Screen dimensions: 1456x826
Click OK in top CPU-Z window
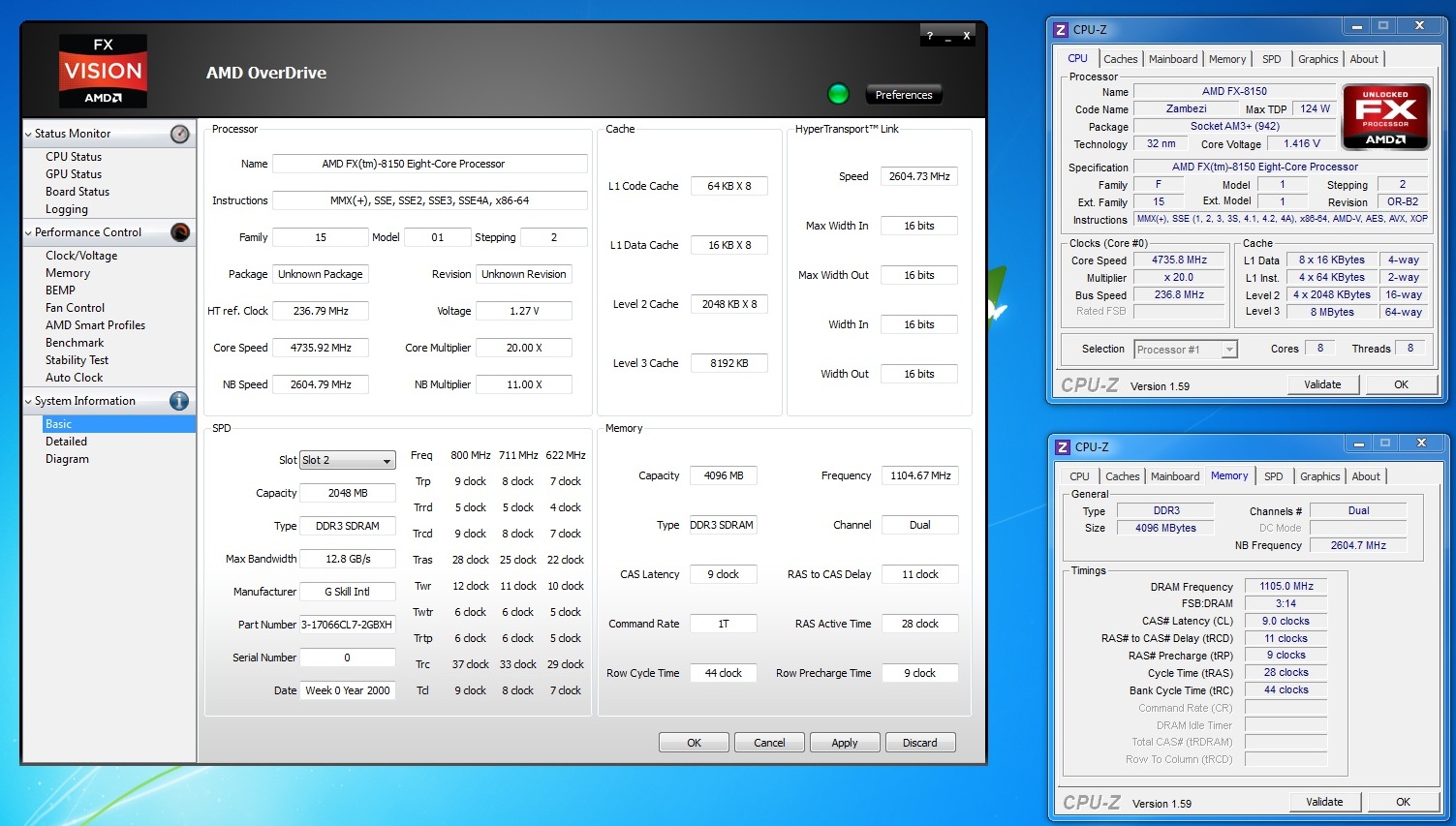(x=1401, y=384)
